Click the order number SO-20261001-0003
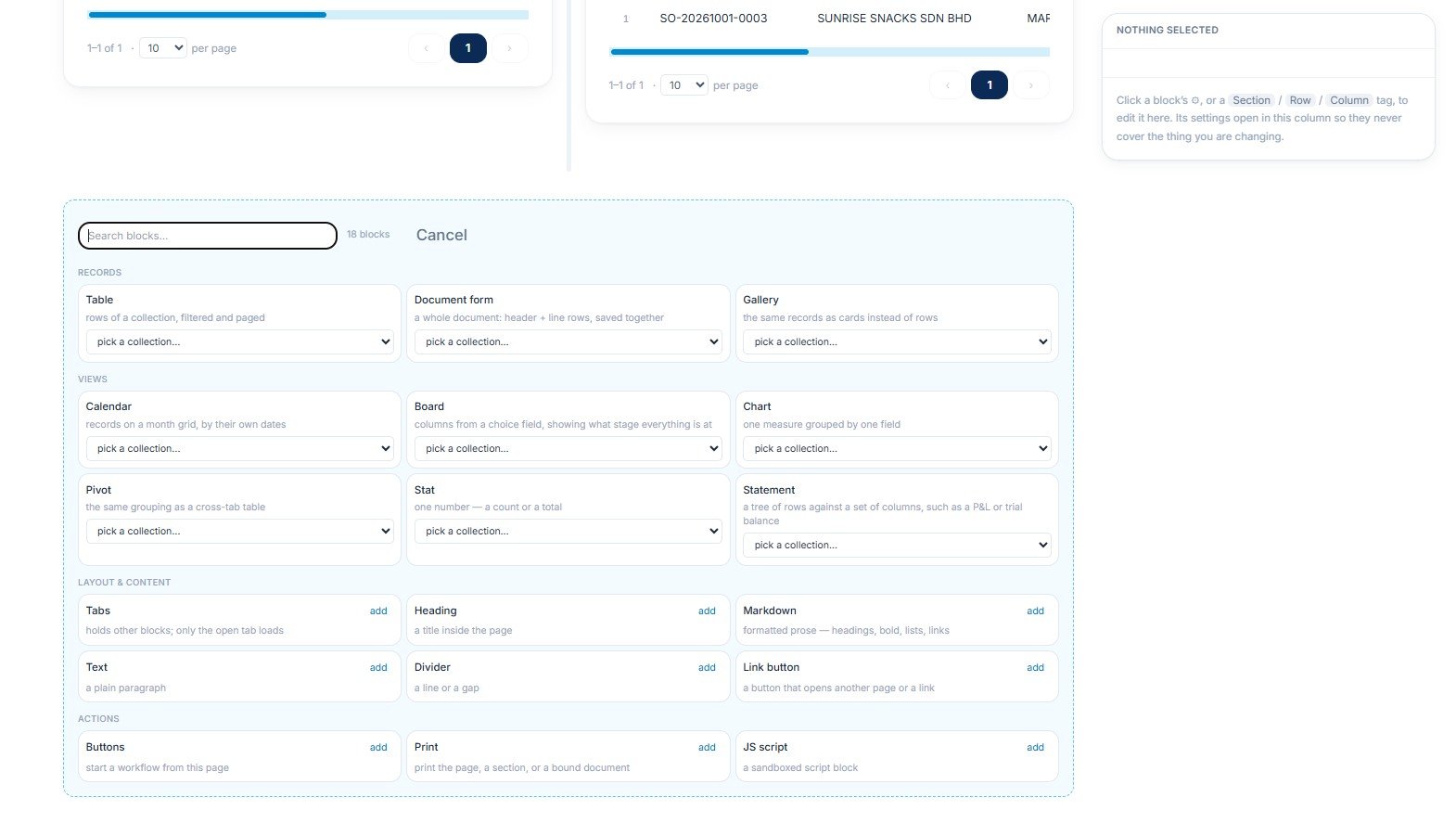Image resolution: width=1456 pixels, height=823 pixels. [x=713, y=19]
